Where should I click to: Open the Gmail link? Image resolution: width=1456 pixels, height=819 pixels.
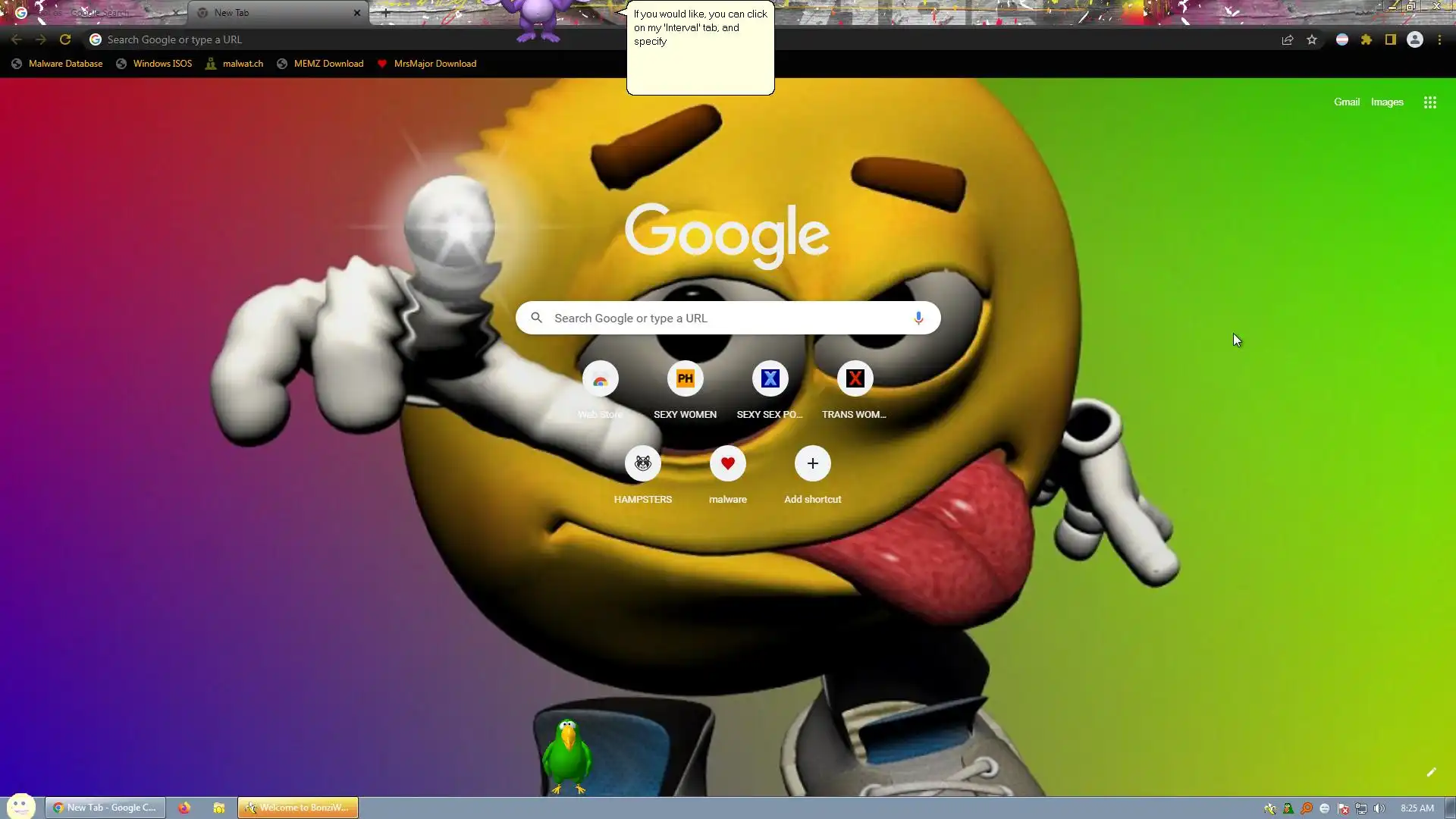point(1346,102)
